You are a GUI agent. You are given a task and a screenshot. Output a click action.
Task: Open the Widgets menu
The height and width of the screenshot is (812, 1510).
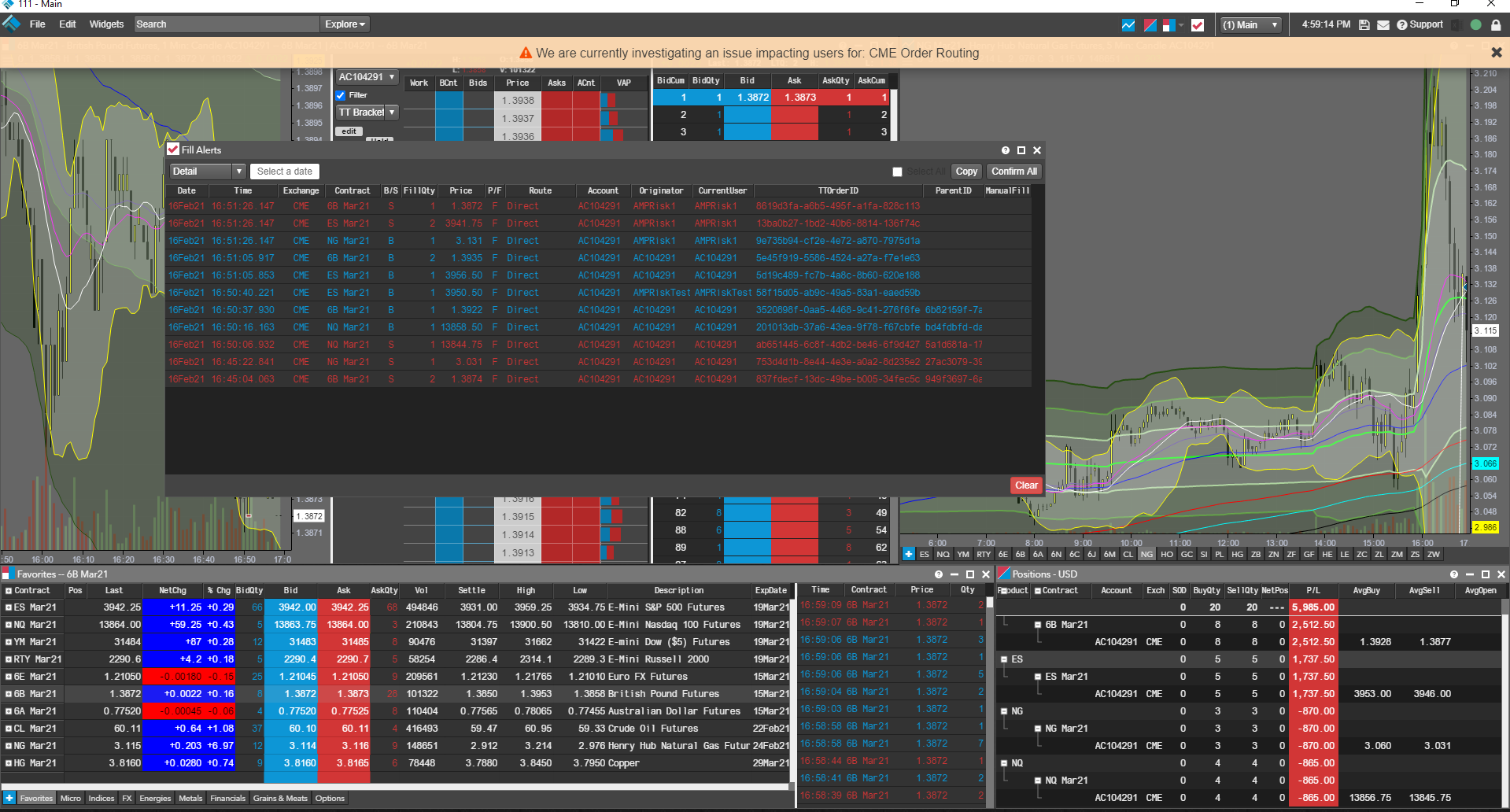[x=107, y=24]
